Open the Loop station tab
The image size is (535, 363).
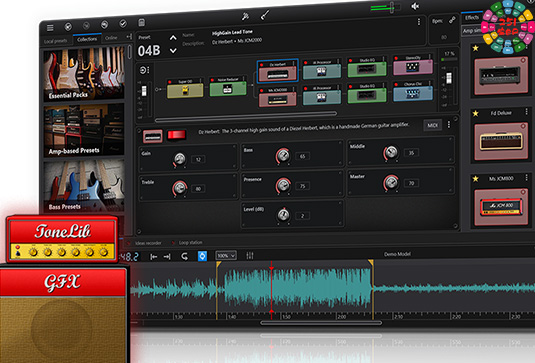click(190, 243)
